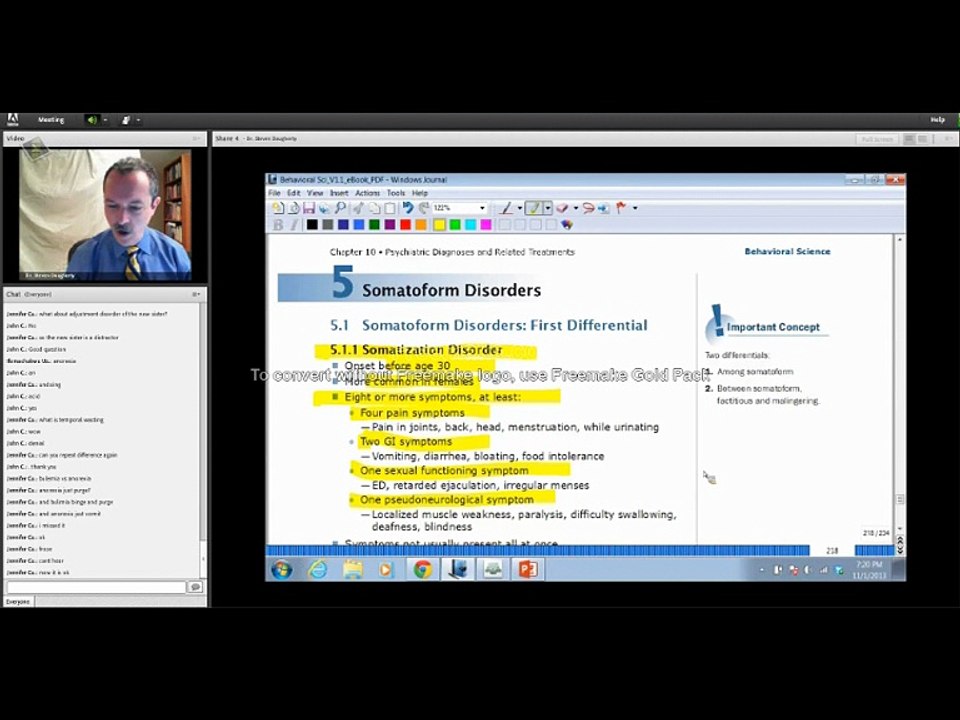
Task: Pick the green dark color swatch
Action: pos(374,225)
